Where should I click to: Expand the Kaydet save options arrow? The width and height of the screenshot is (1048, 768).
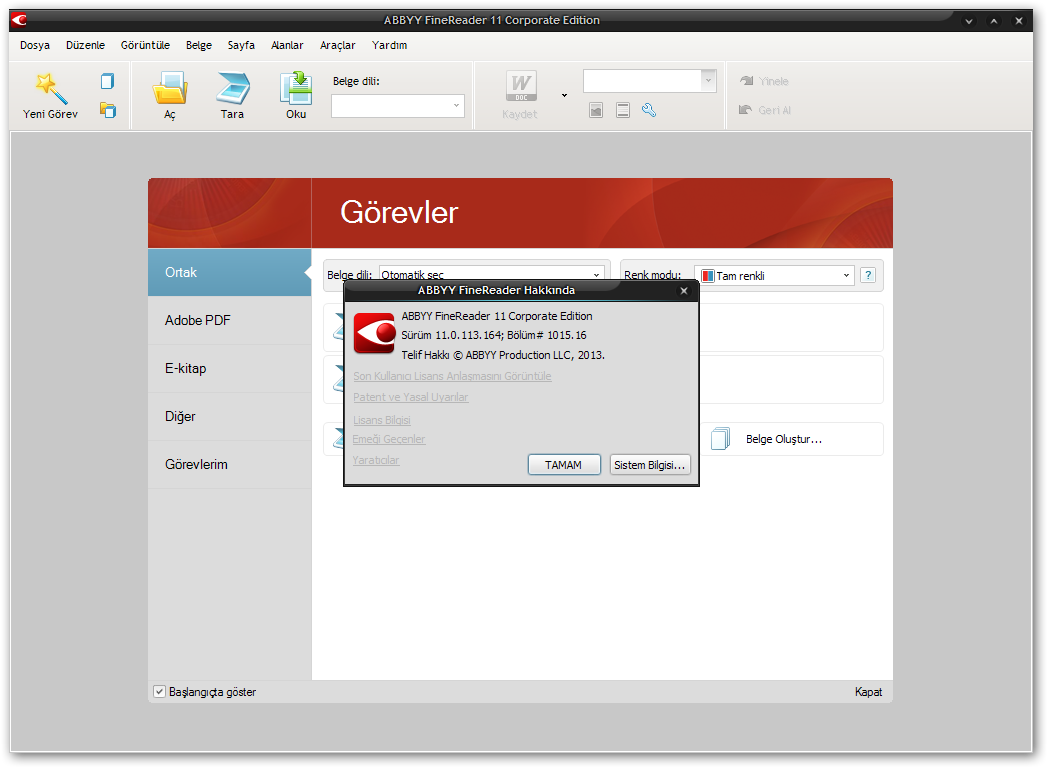pos(564,95)
